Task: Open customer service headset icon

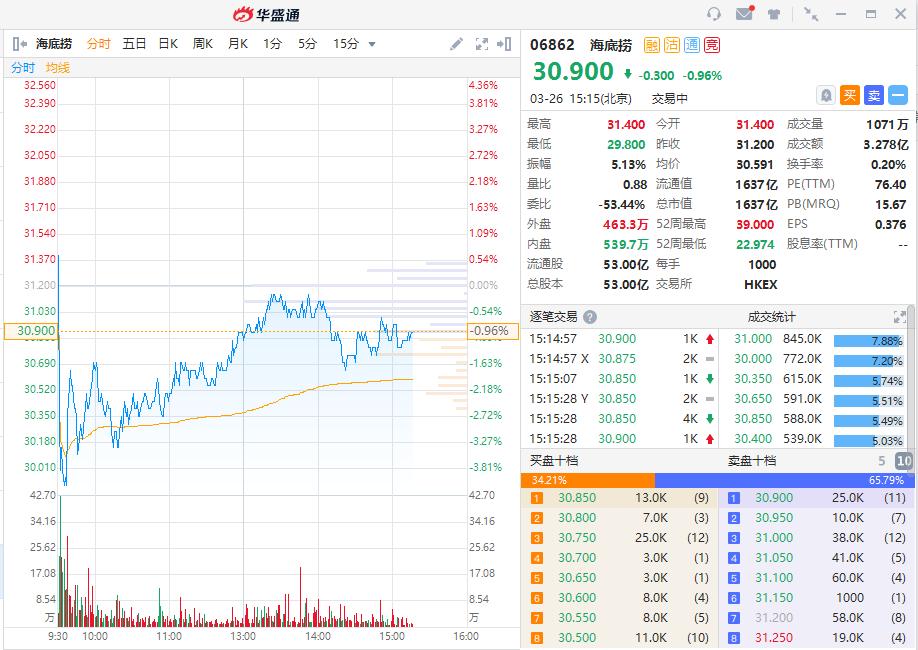Action: [714, 14]
